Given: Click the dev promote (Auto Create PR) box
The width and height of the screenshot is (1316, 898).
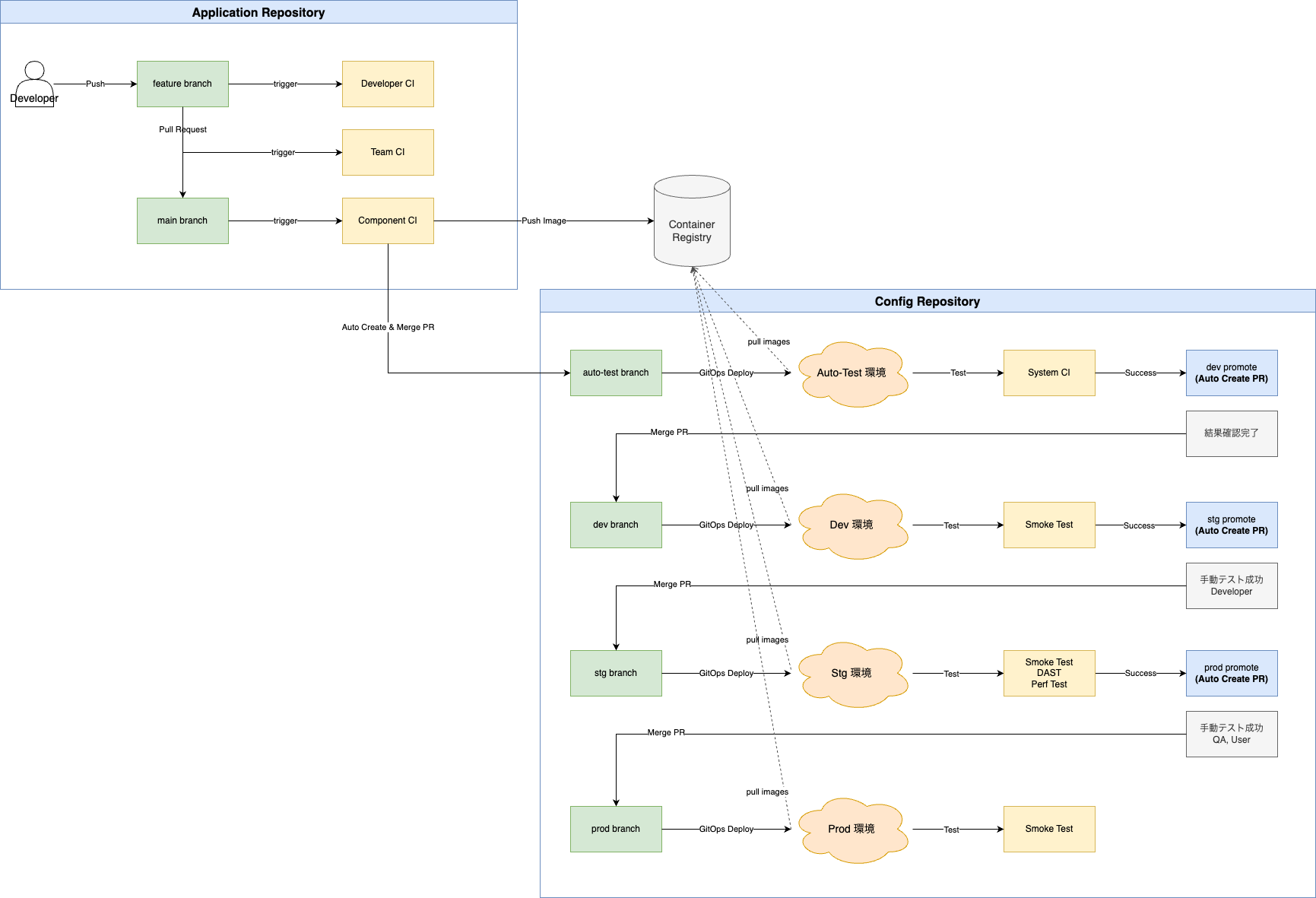Looking at the screenshot, I should tap(1232, 373).
